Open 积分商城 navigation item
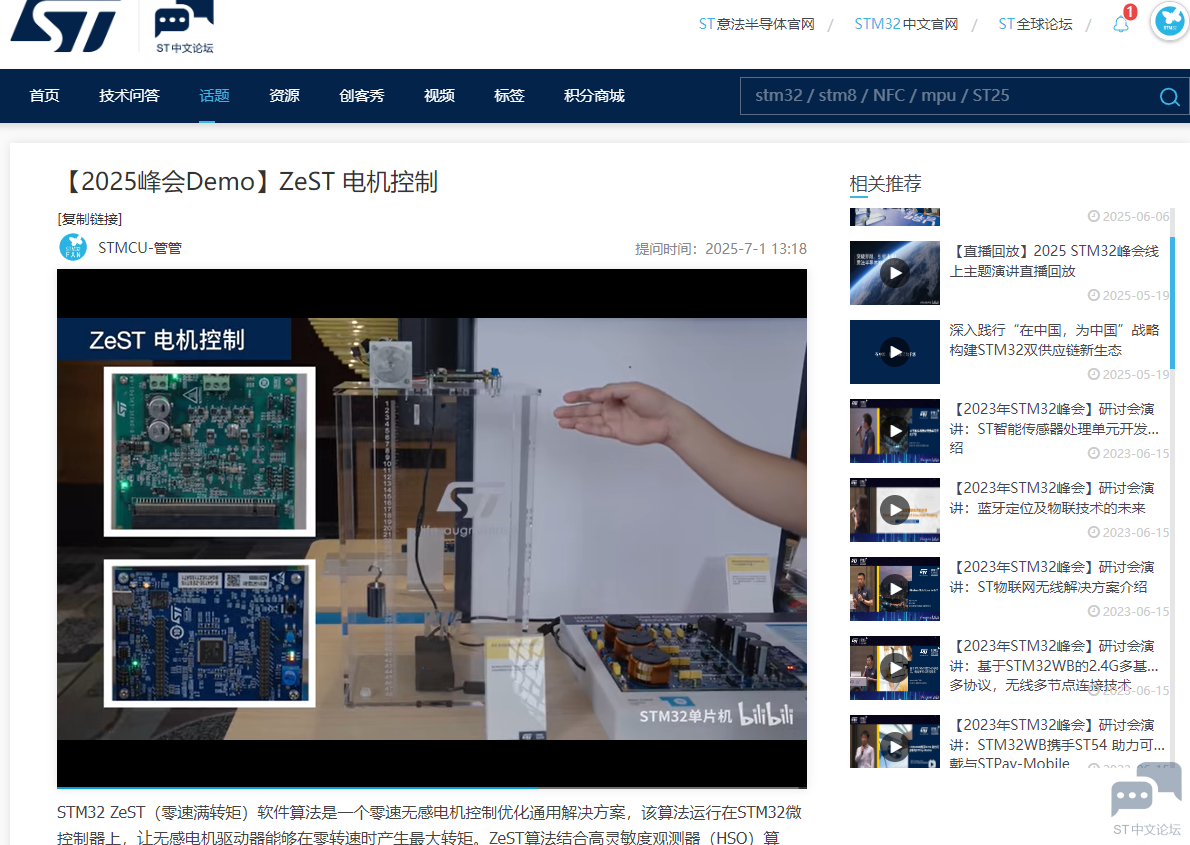Image resolution: width=1190 pixels, height=845 pixels. tap(593, 96)
